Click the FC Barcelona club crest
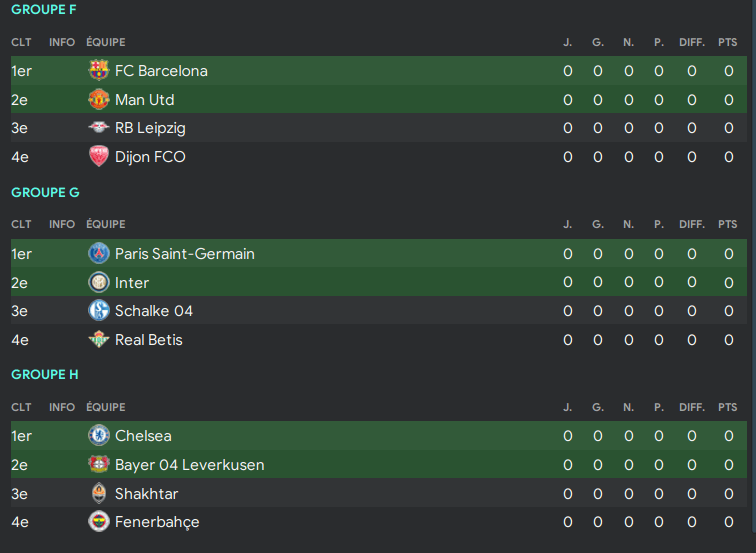756x553 pixels. click(x=99, y=71)
